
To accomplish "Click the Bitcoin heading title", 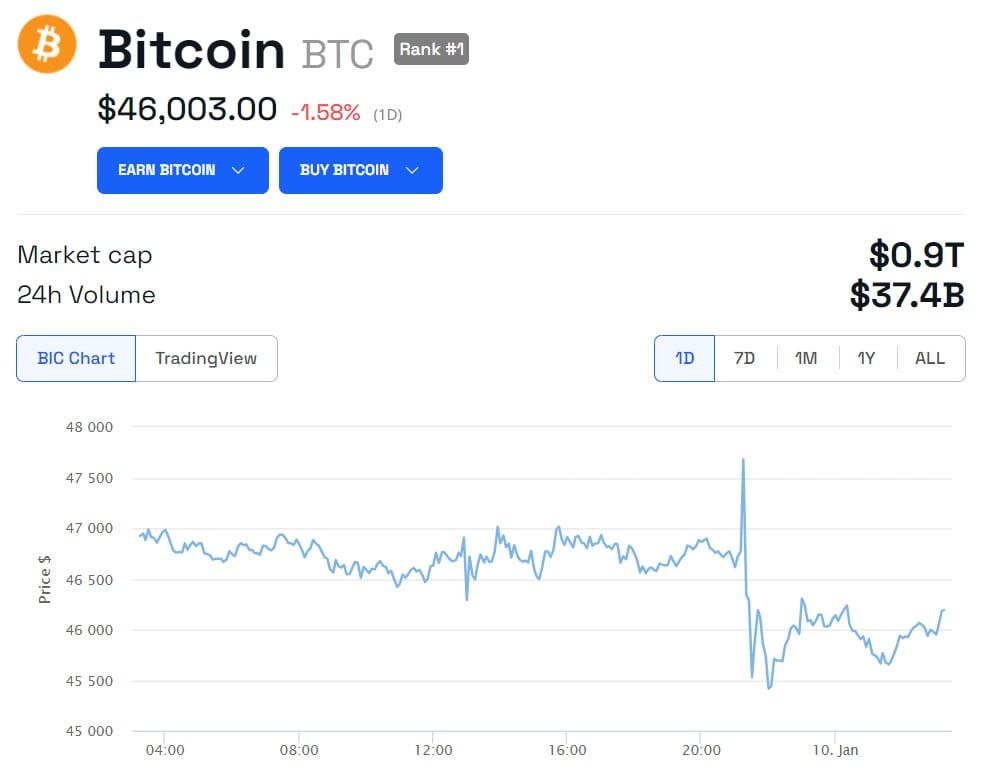I will point(192,50).
